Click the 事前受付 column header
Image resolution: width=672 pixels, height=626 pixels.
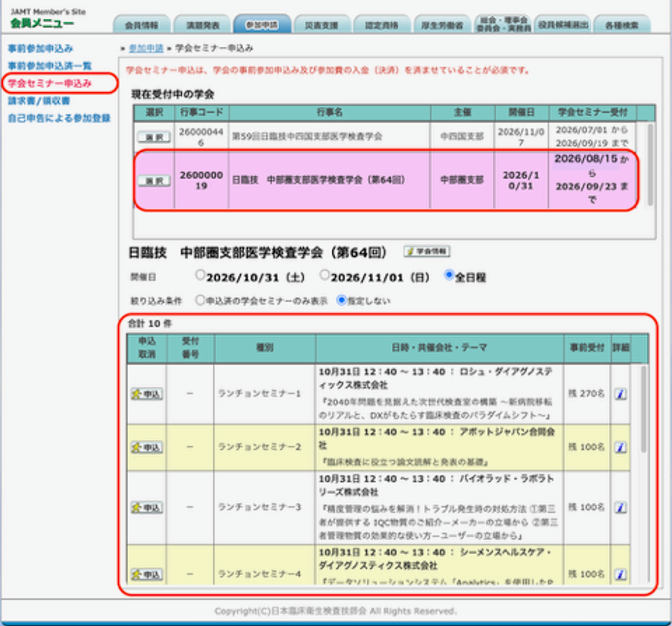coord(587,347)
